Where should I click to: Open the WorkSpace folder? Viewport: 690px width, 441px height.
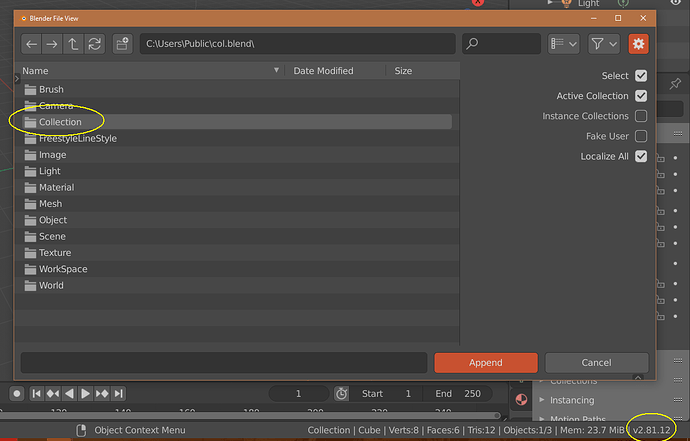tap(237, 269)
